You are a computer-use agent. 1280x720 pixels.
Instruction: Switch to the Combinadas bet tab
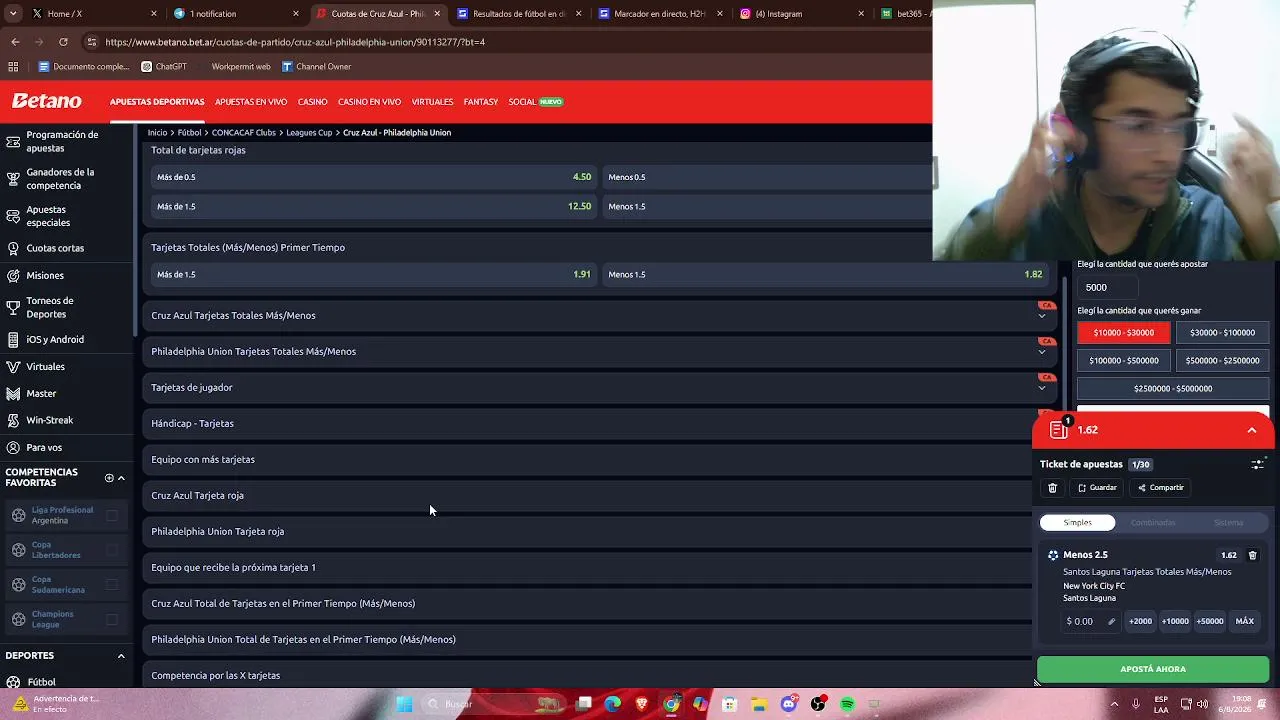click(x=1153, y=522)
